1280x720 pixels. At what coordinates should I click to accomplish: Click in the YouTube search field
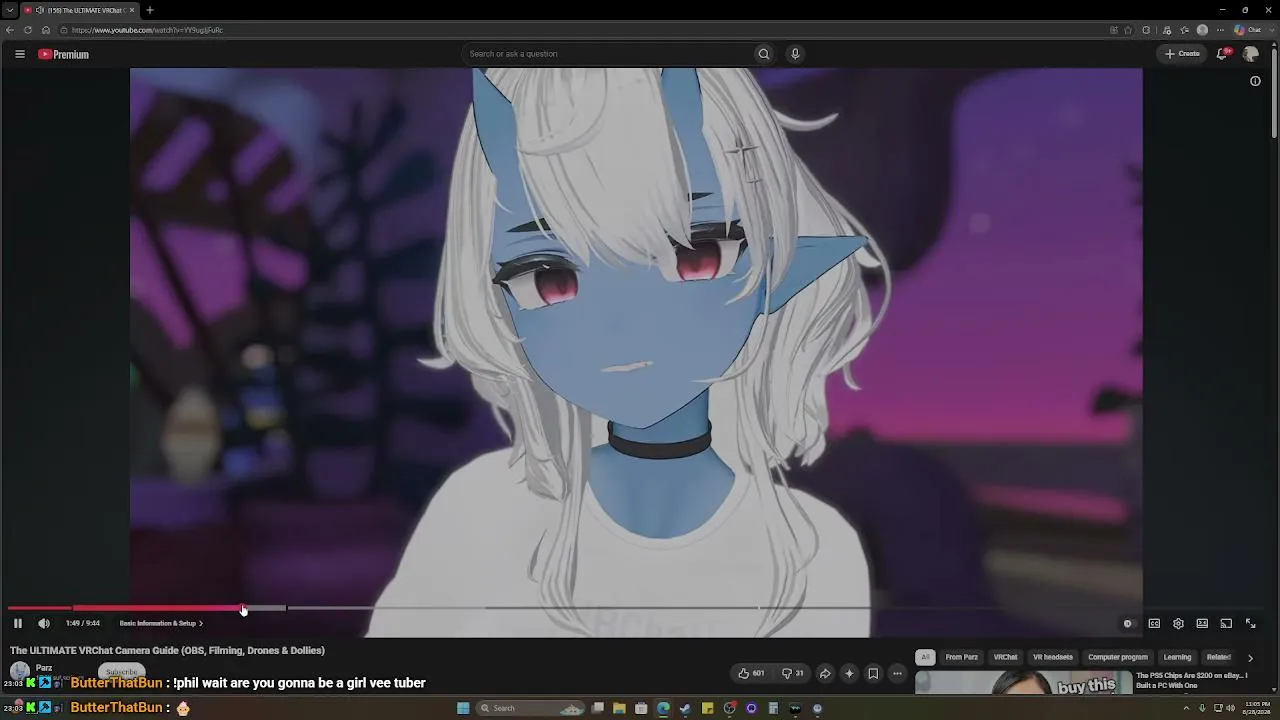click(609, 54)
